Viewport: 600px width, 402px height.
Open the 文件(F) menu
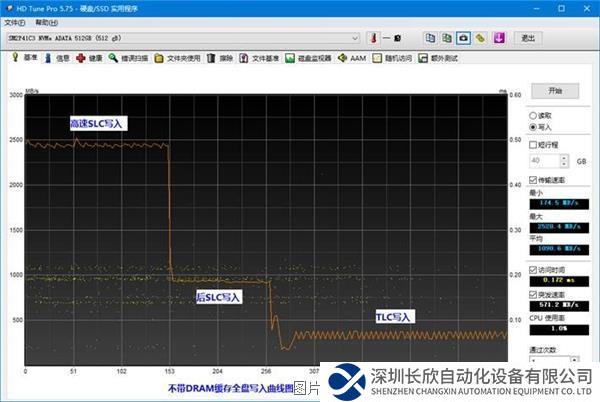[14, 21]
